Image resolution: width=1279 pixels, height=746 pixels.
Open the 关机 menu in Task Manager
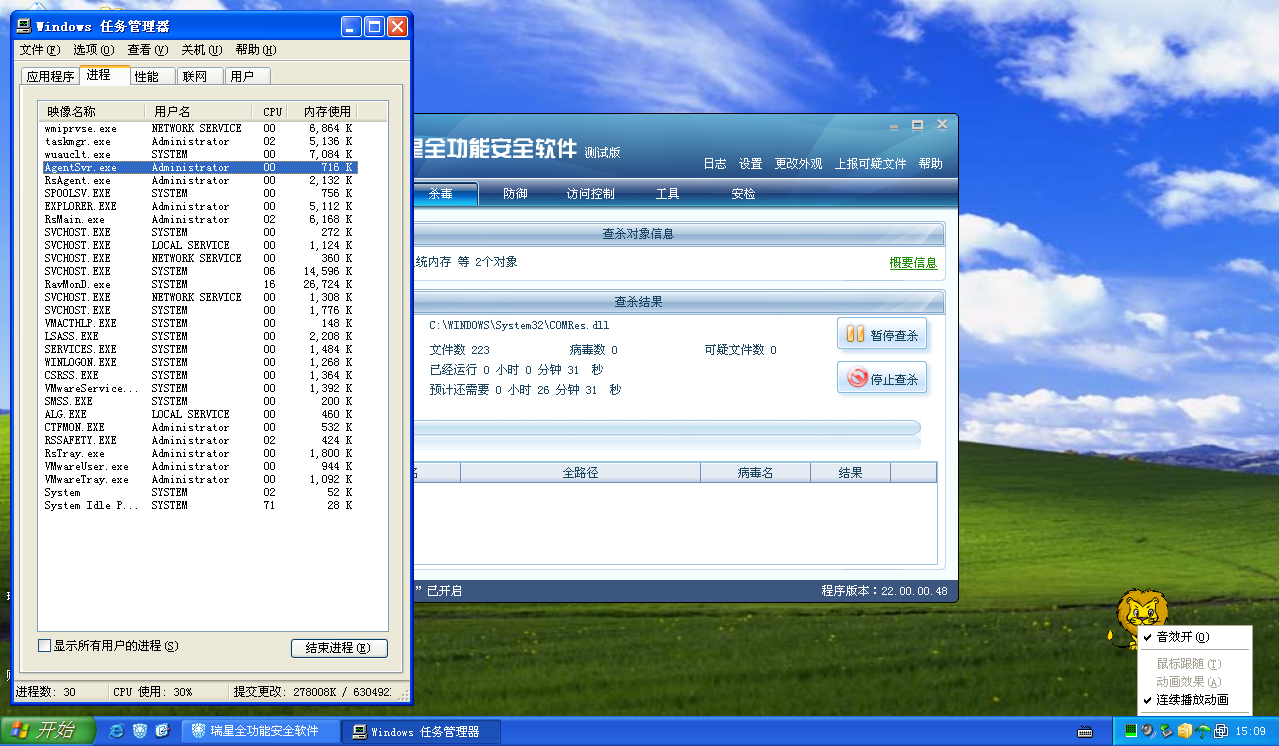click(202, 50)
